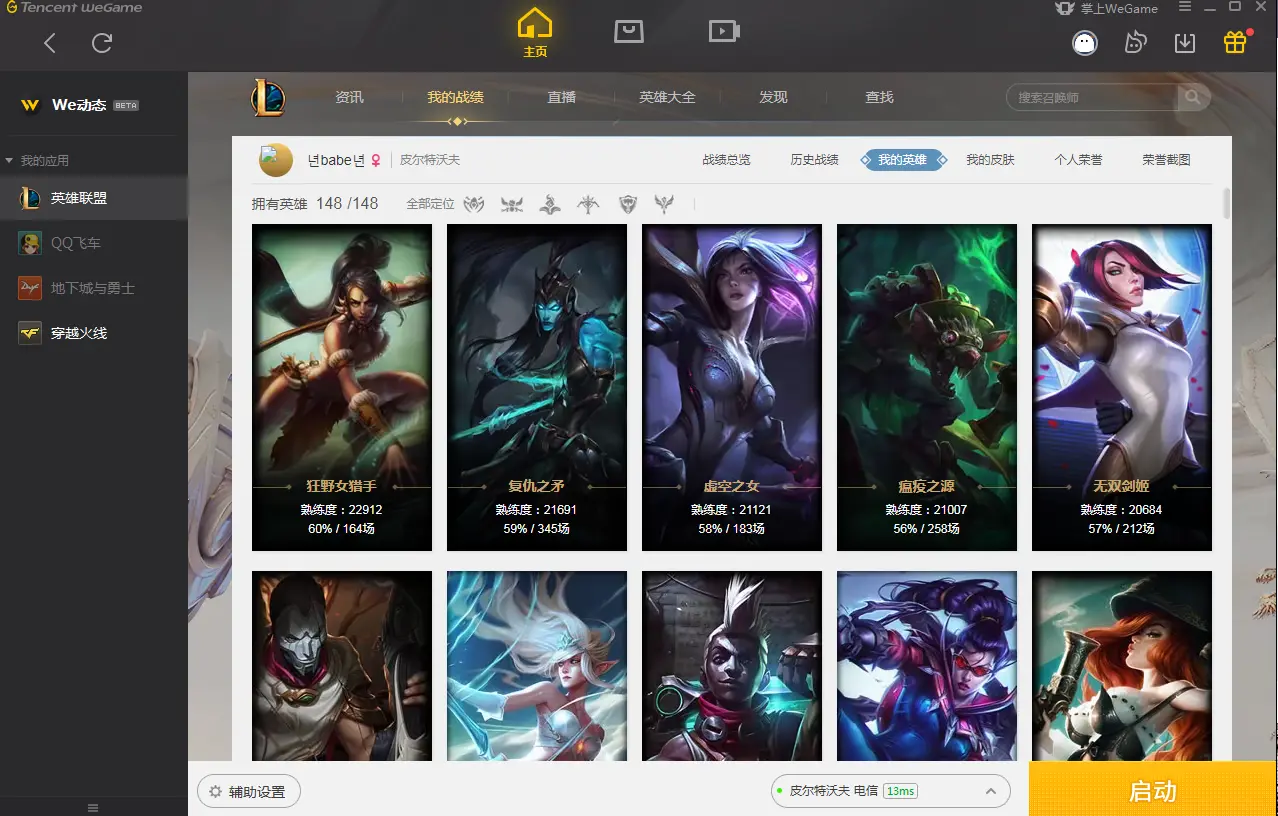The height and width of the screenshot is (816, 1278).
Task: Open the 狂野女猎手 hero card
Action: tap(342, 387)
